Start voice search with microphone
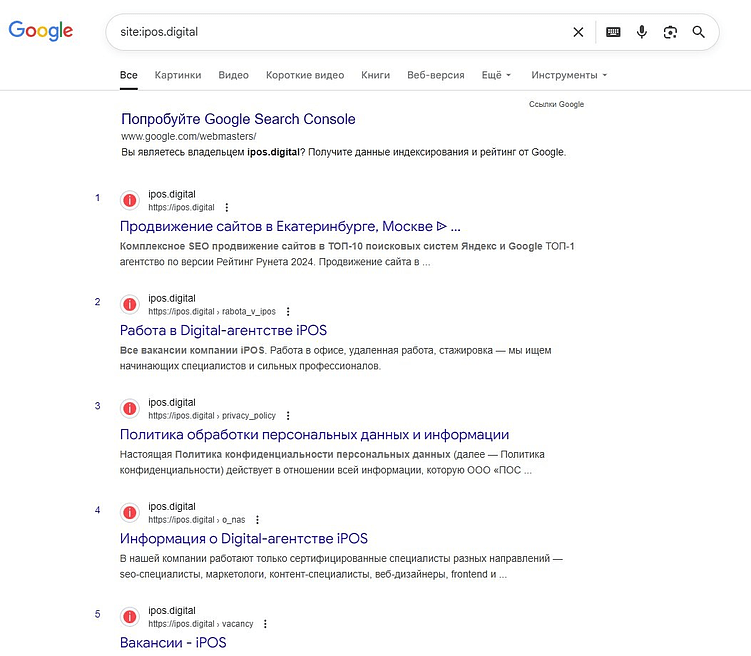The height and width of the screenshot is (656, 751). [x=642, y=32]
